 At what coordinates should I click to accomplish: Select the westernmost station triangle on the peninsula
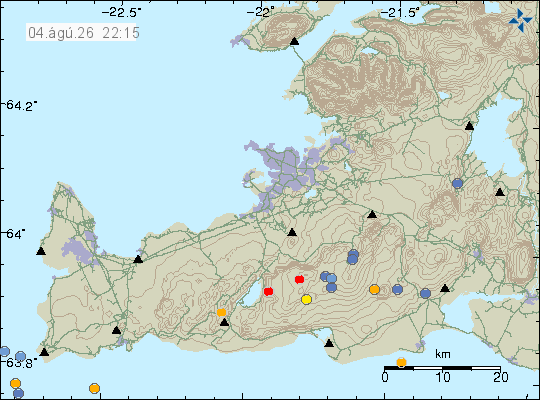tap(41, 251)
